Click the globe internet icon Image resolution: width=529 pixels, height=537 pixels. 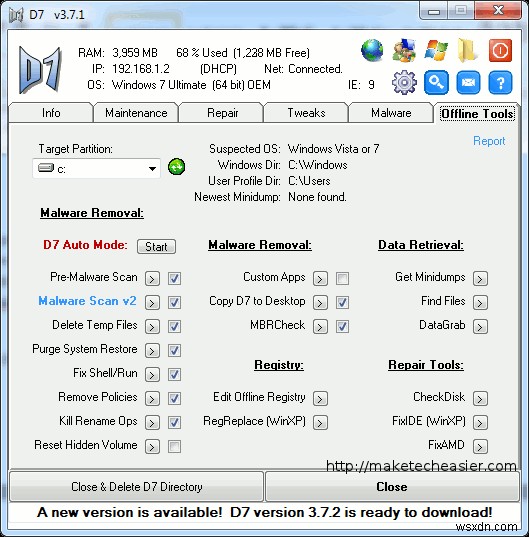pos(372,51)
